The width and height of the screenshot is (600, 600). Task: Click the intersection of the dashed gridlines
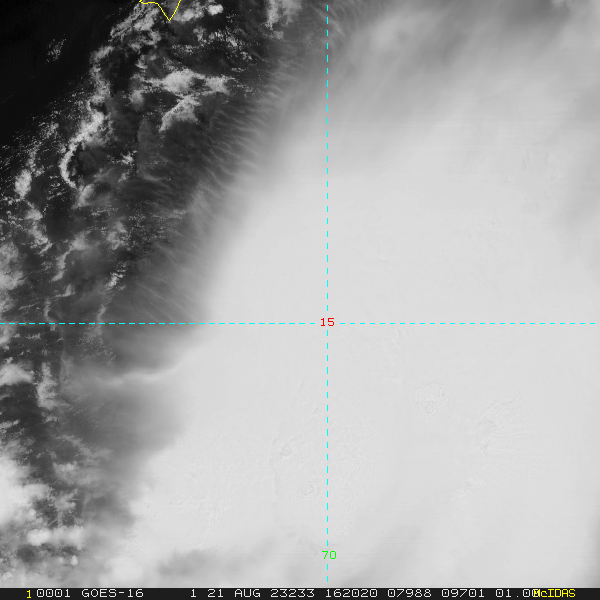coord(327,323)
